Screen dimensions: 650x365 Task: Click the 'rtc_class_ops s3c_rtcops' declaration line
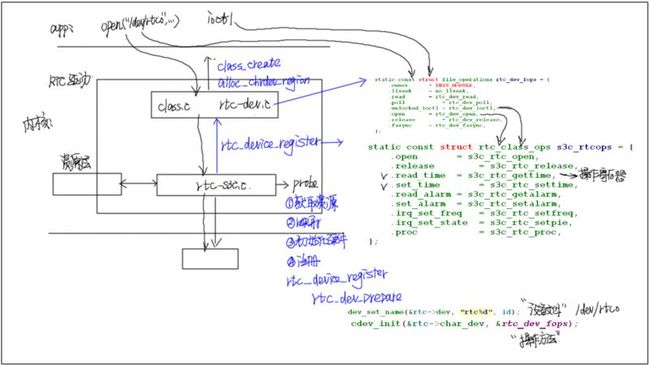500,147
